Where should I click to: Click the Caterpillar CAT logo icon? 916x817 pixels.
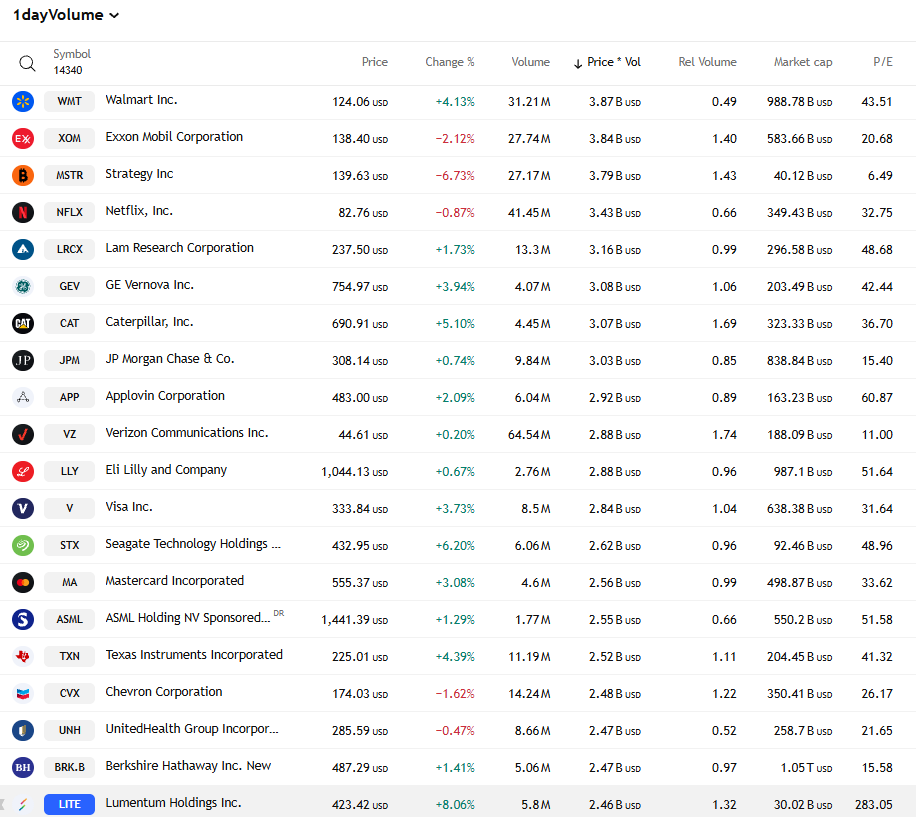point(23,324)
